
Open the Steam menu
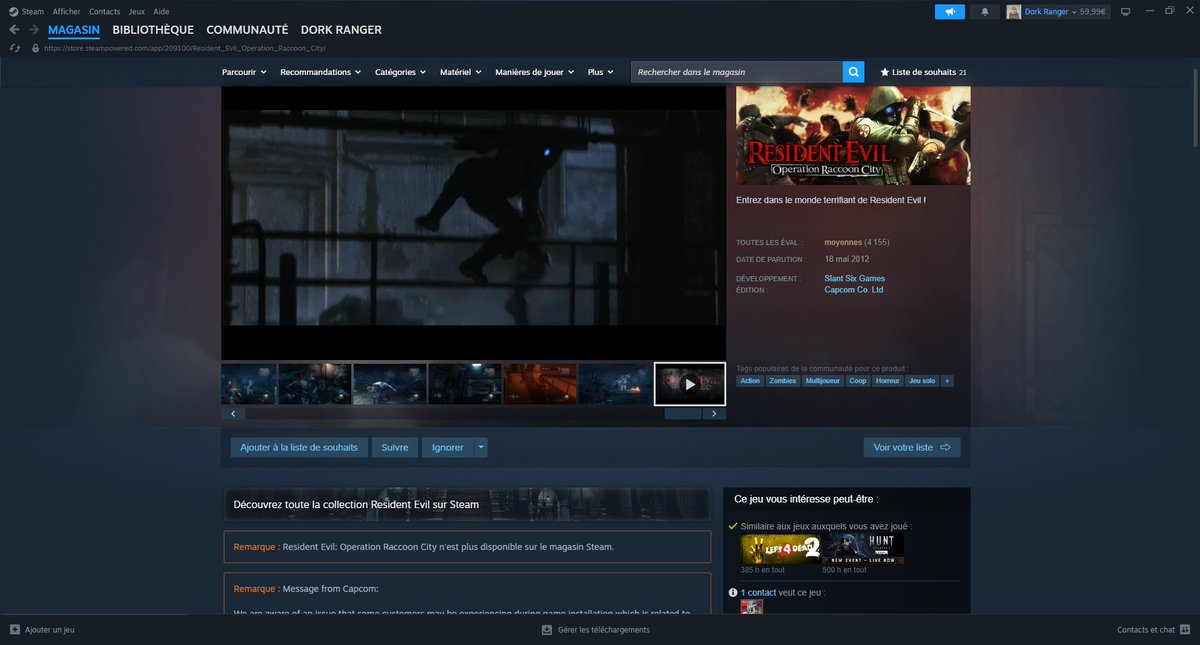pos(33,11)
